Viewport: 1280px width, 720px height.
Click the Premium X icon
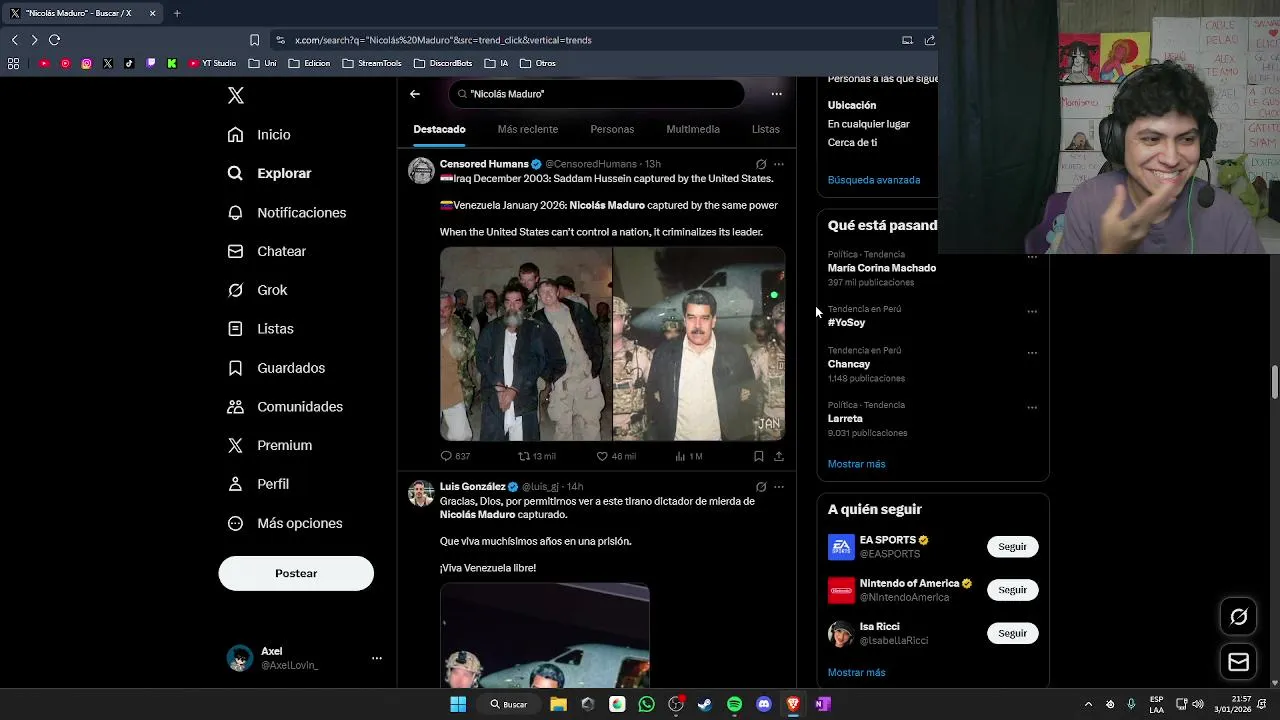tap(235, 445)
